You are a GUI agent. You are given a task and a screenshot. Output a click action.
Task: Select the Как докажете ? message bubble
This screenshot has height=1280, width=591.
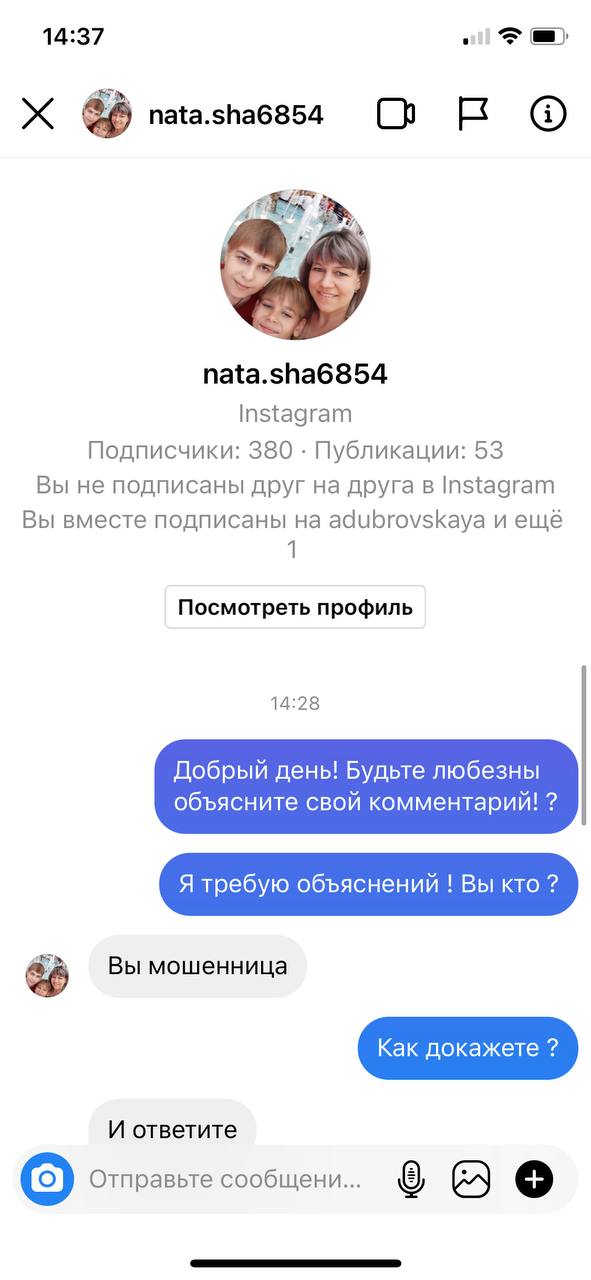pyautogui.click(x=468, y=1048)
